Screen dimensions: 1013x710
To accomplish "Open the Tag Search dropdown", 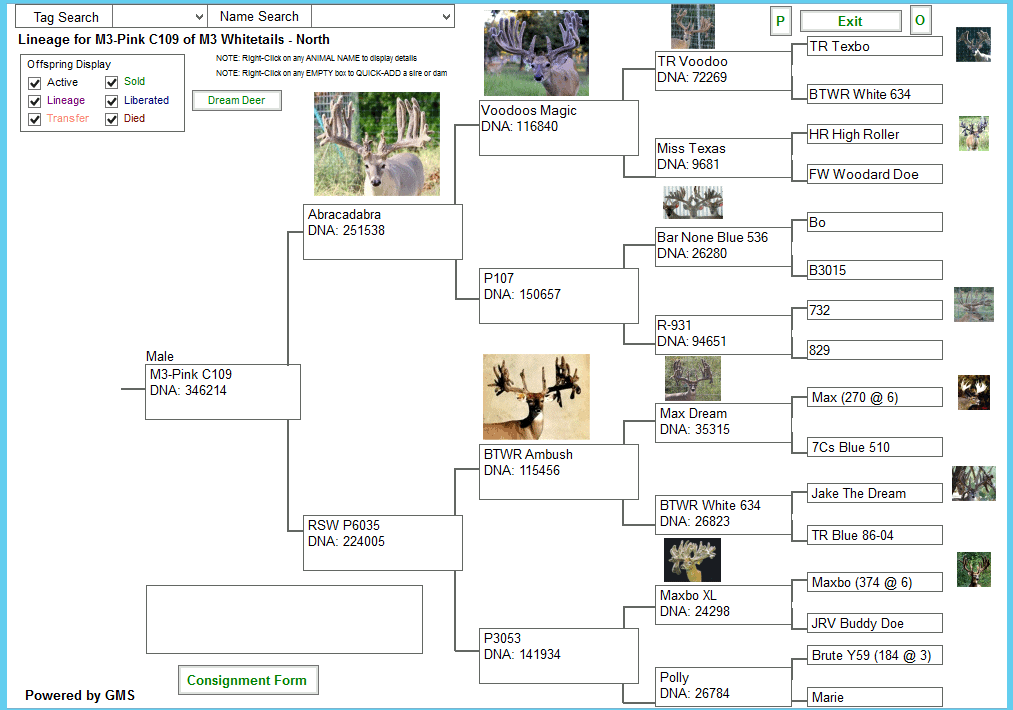I will point(159,17).
